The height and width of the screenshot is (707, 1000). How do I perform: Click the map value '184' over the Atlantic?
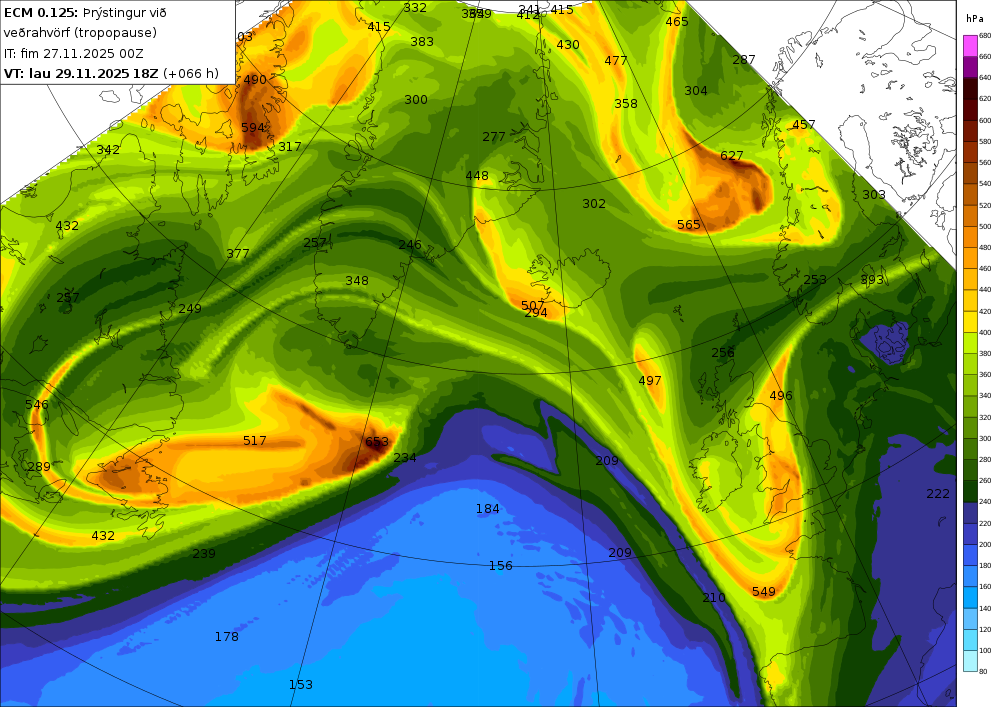[488, 509]
